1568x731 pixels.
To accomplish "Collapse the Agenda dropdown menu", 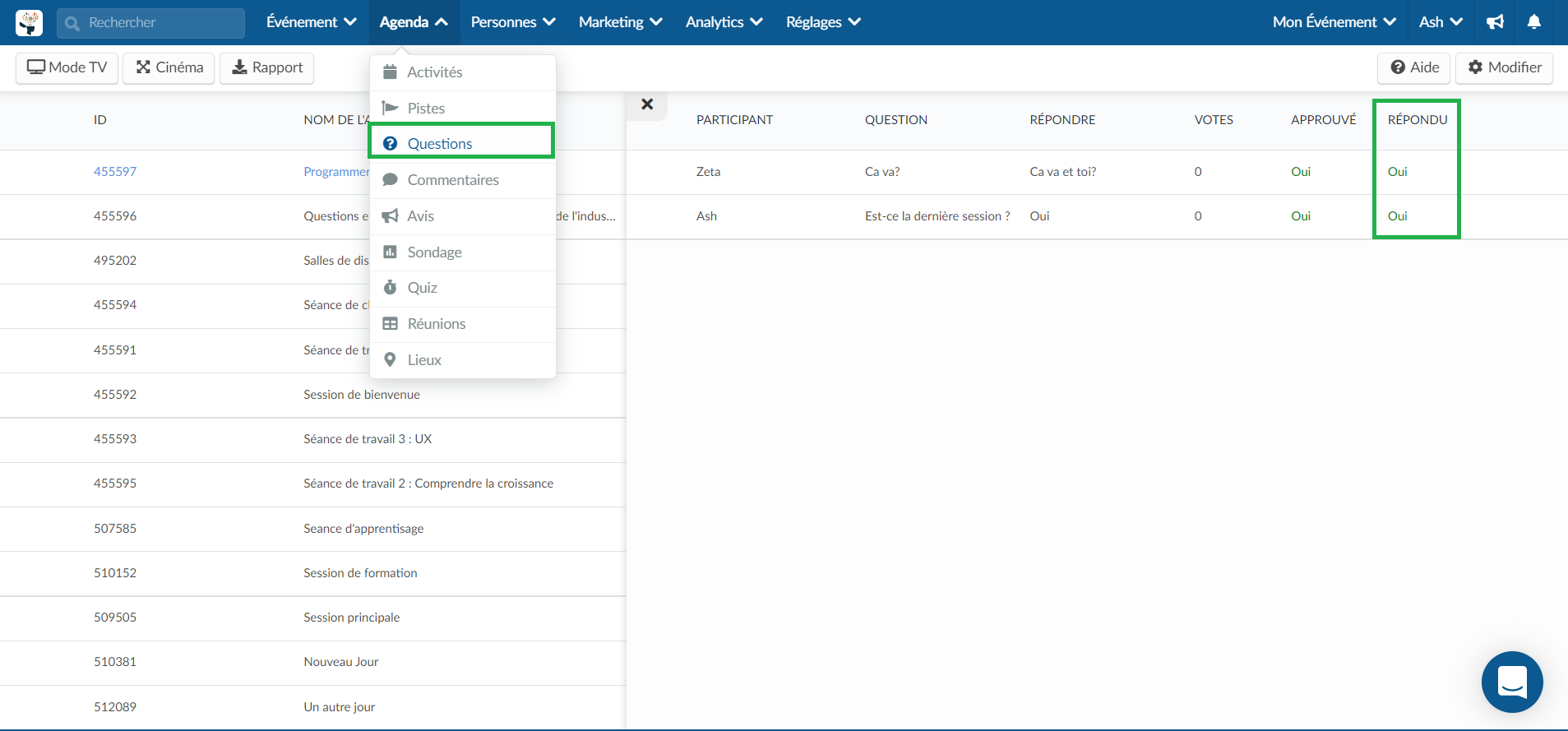I will [414, 22].
